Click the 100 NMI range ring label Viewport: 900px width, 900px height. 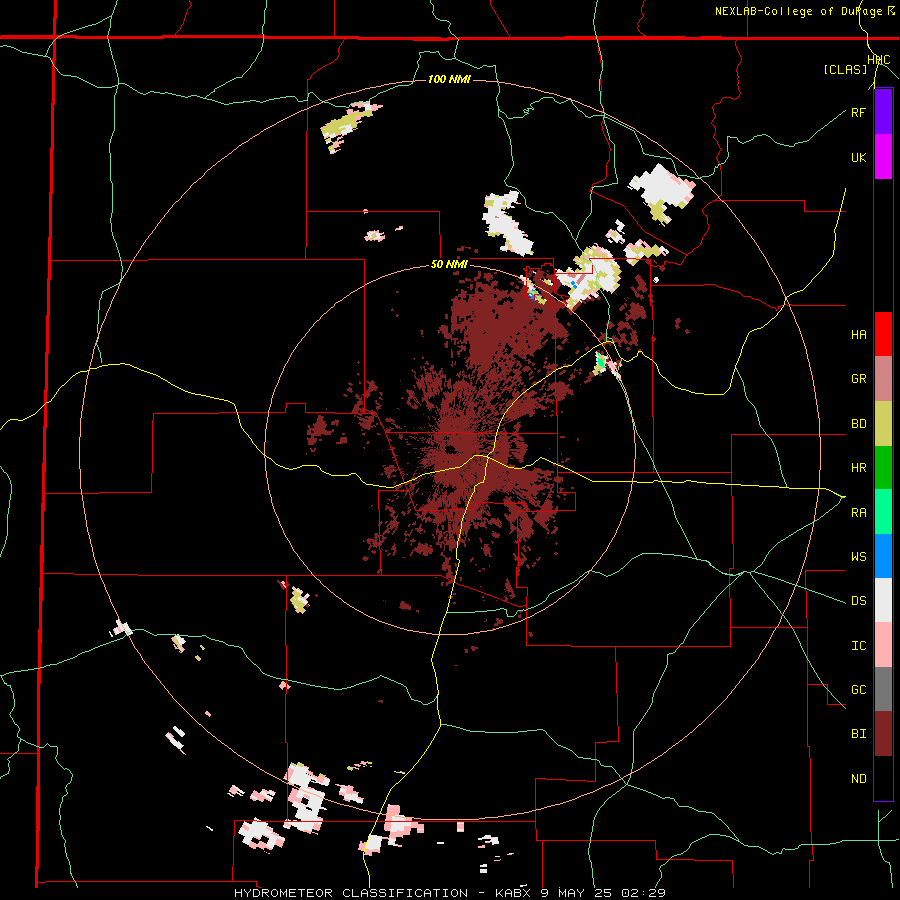[x=449, y=79]
